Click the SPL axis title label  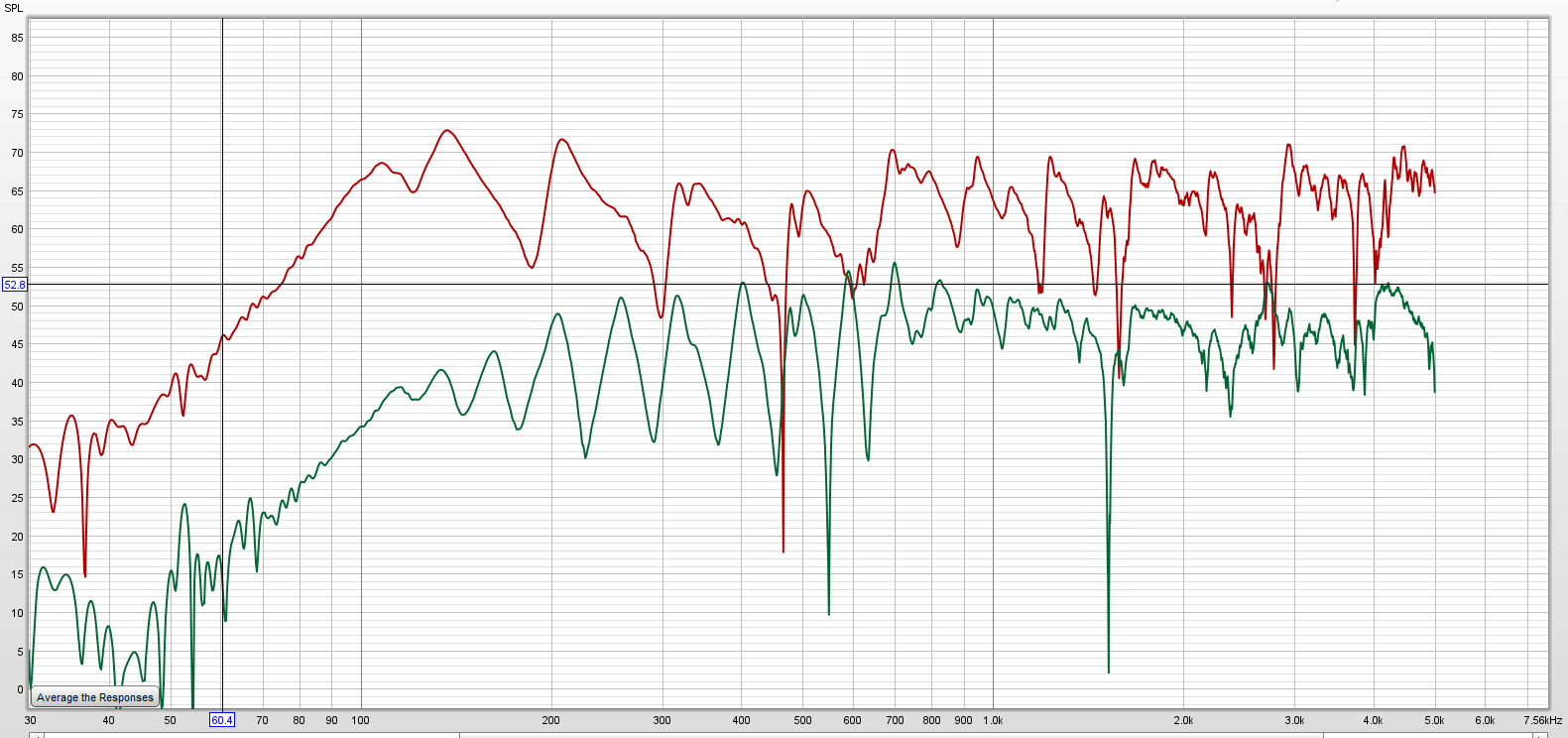tap(14, 8)
